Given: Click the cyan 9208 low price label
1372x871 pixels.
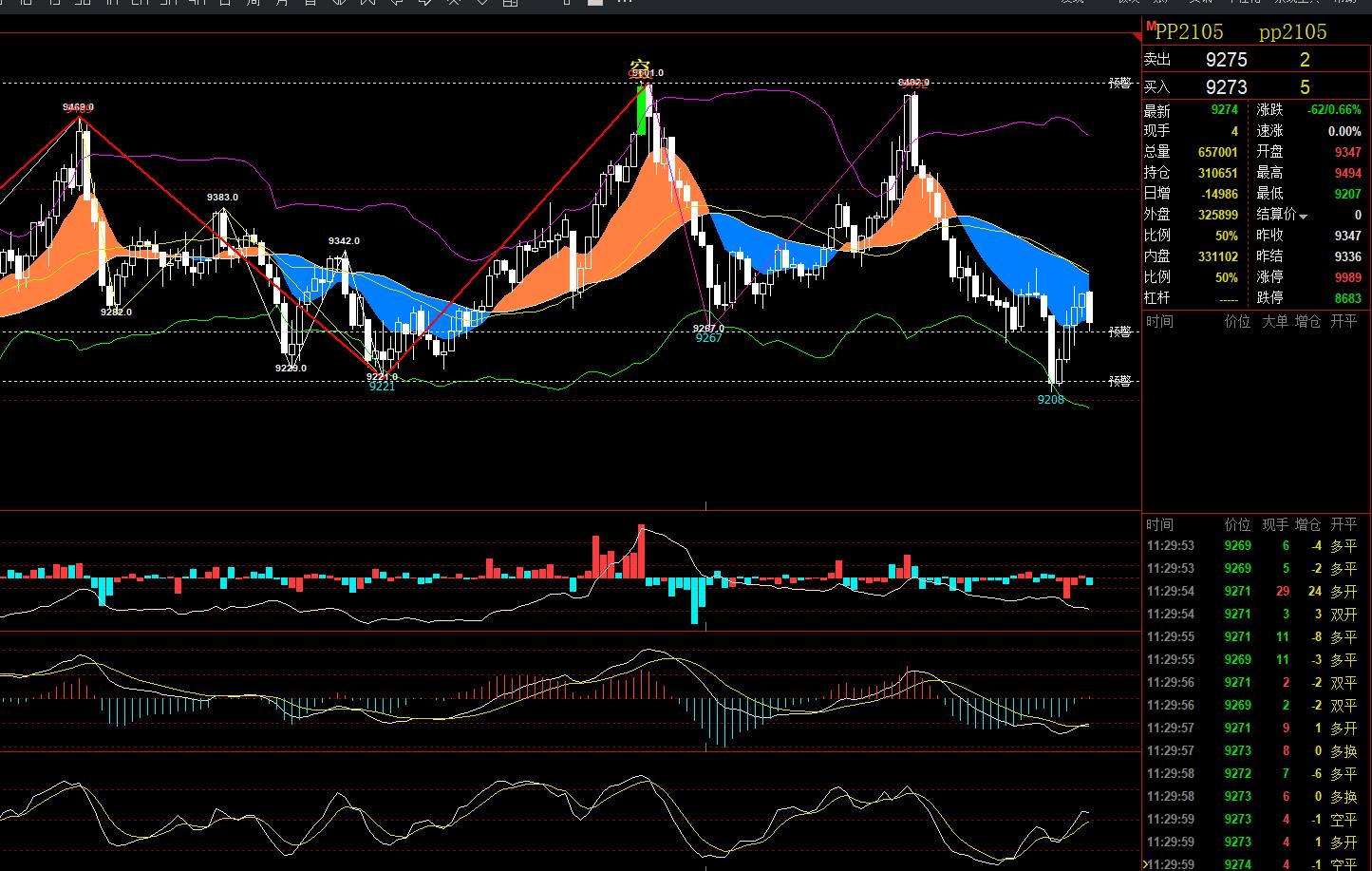Looking at the screenshot, I should click(1050, 400).
